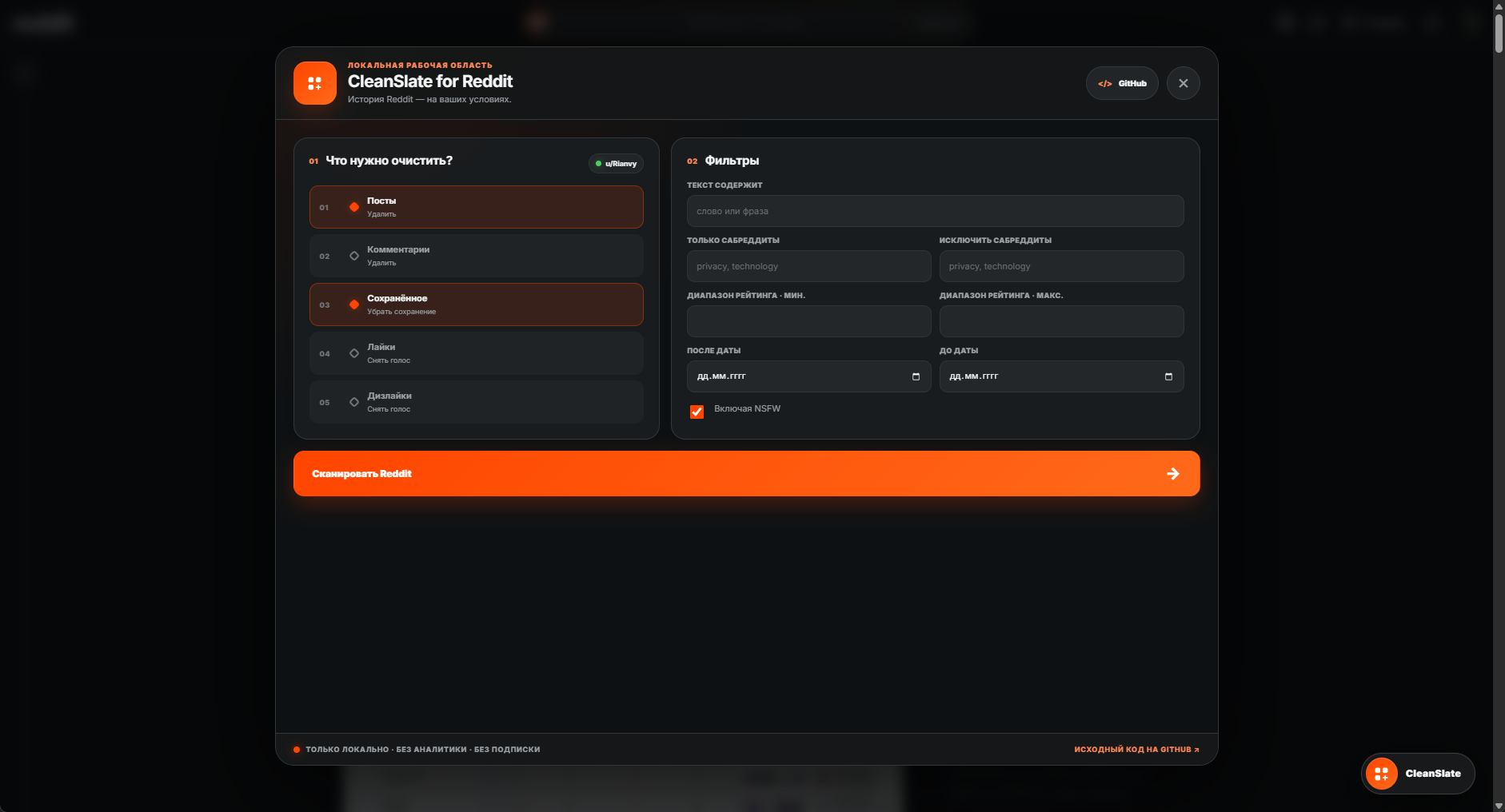Uncheck the Включая NSFW checkbox
Viewport: 1505px width, 812px height.
(x=697, y=412)
